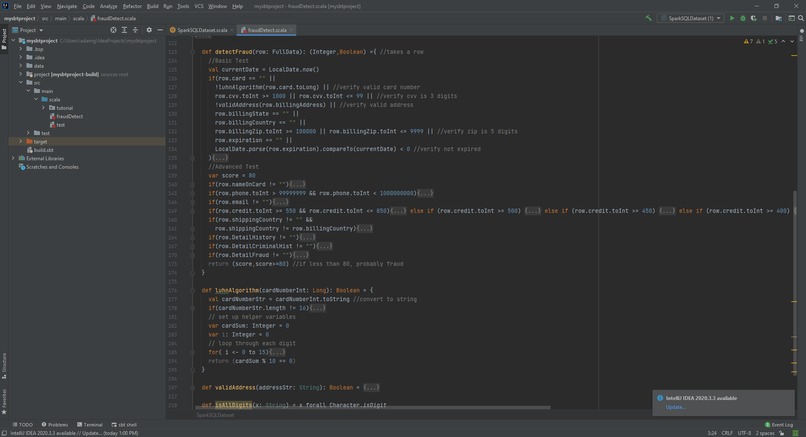Click locate-file target icon in Project panel
Viewport: 806px width, 437px height.
click(113, 30)
